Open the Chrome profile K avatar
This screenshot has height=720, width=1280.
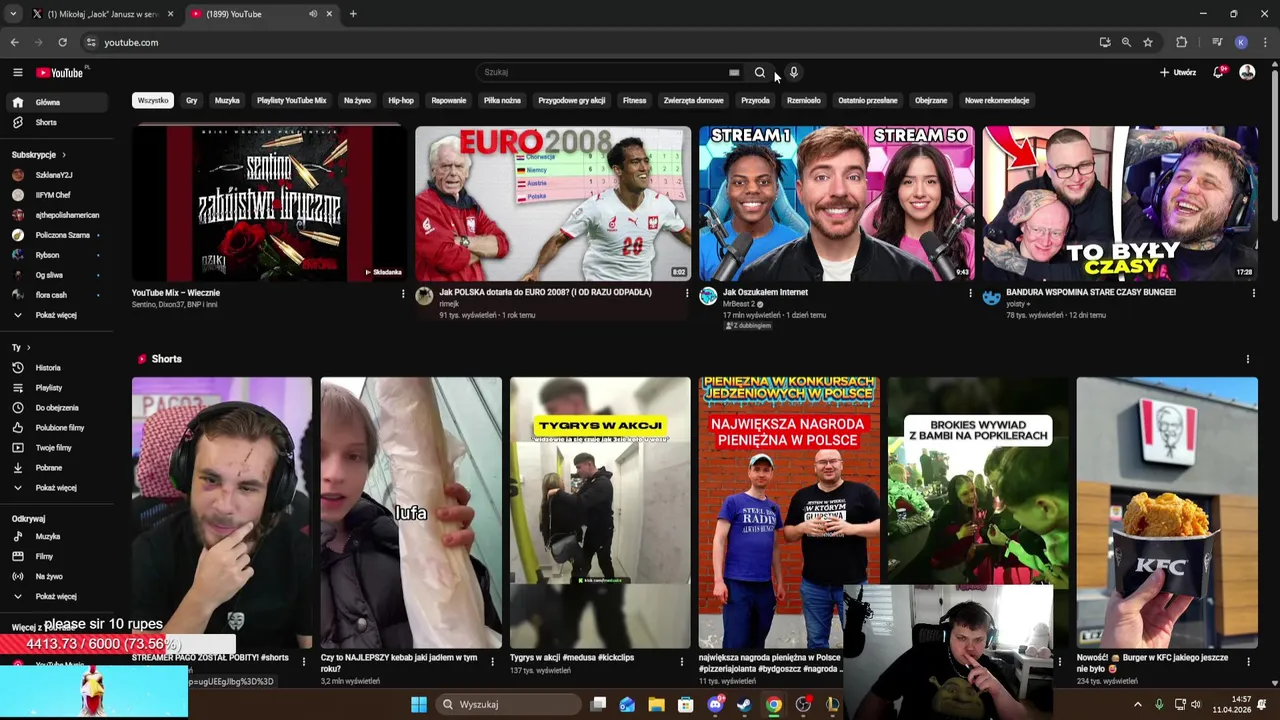(x=1241, y=42)
